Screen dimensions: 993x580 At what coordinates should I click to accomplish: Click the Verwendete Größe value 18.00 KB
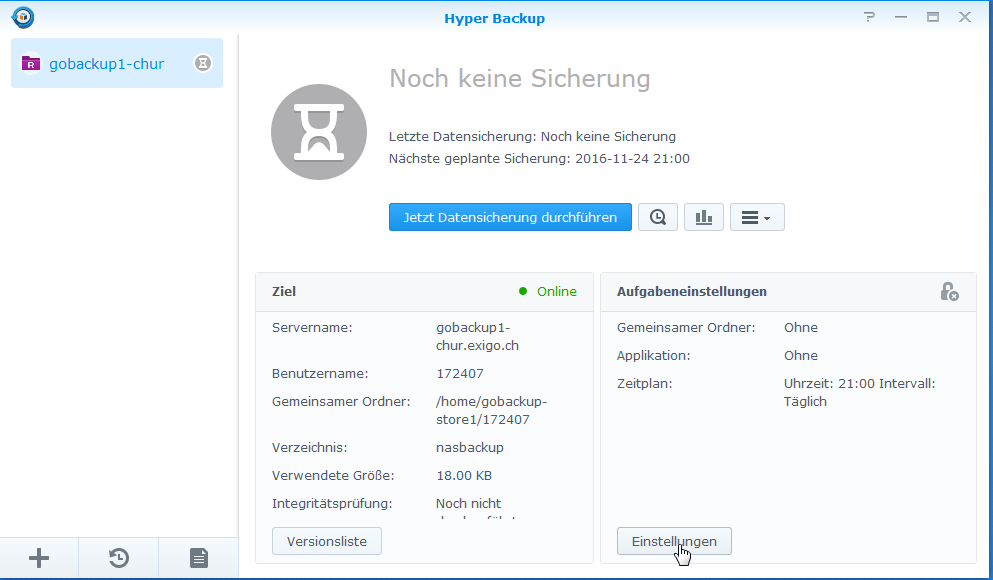[x=464, y=476]
